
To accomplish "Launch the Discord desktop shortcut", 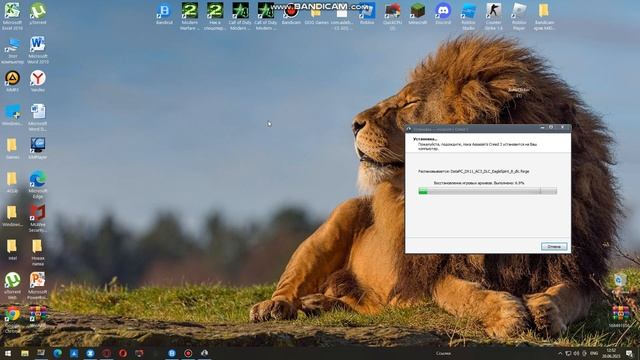I will point(443,14).
